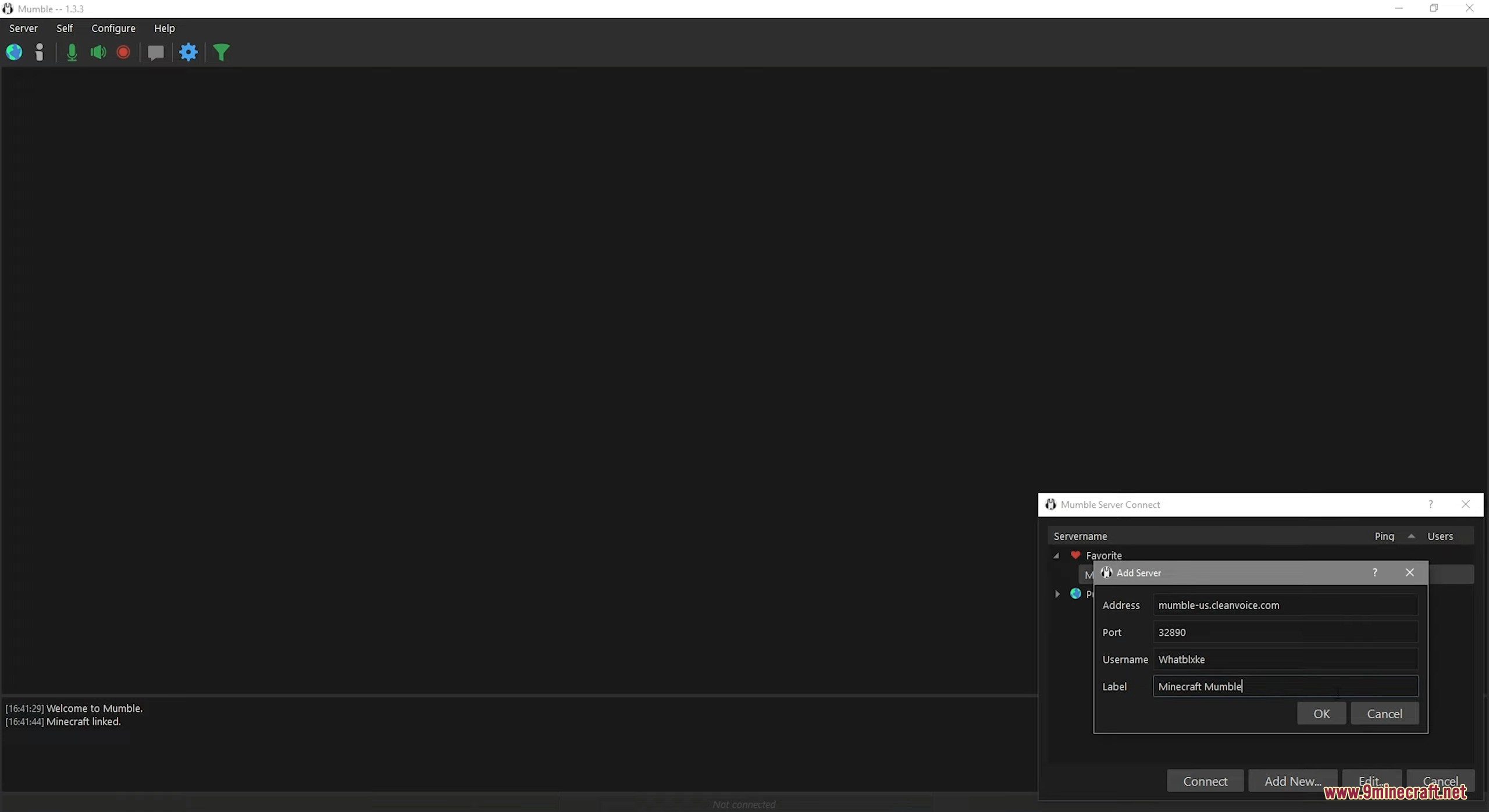Open the Server menu
This screenshot has height=812, width=1489.
(23, 28)
